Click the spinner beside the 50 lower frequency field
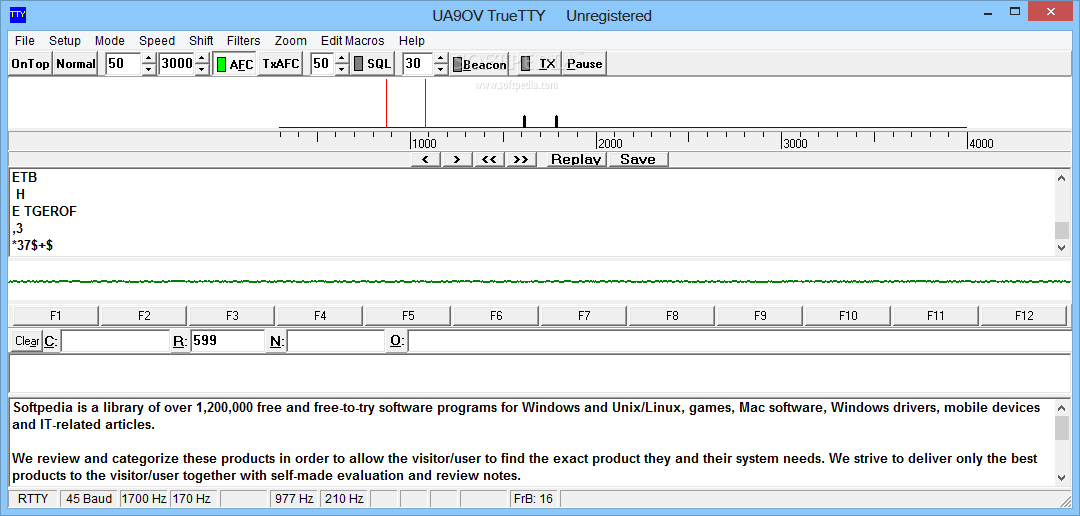Viewport: 1080px width, 516px height. click(149, 64)
